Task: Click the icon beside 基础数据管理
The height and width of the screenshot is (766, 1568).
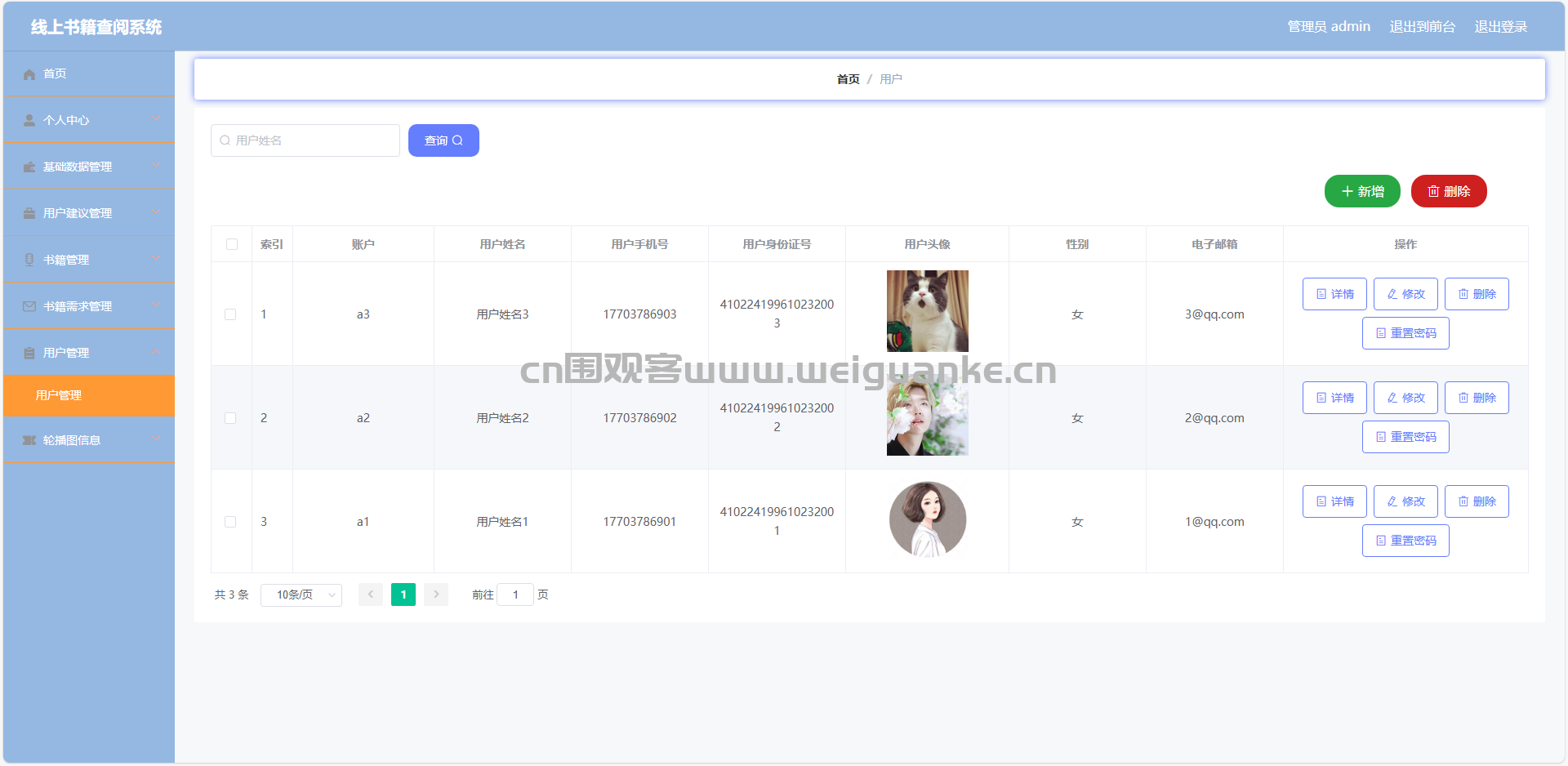Action: pos(29,167)
